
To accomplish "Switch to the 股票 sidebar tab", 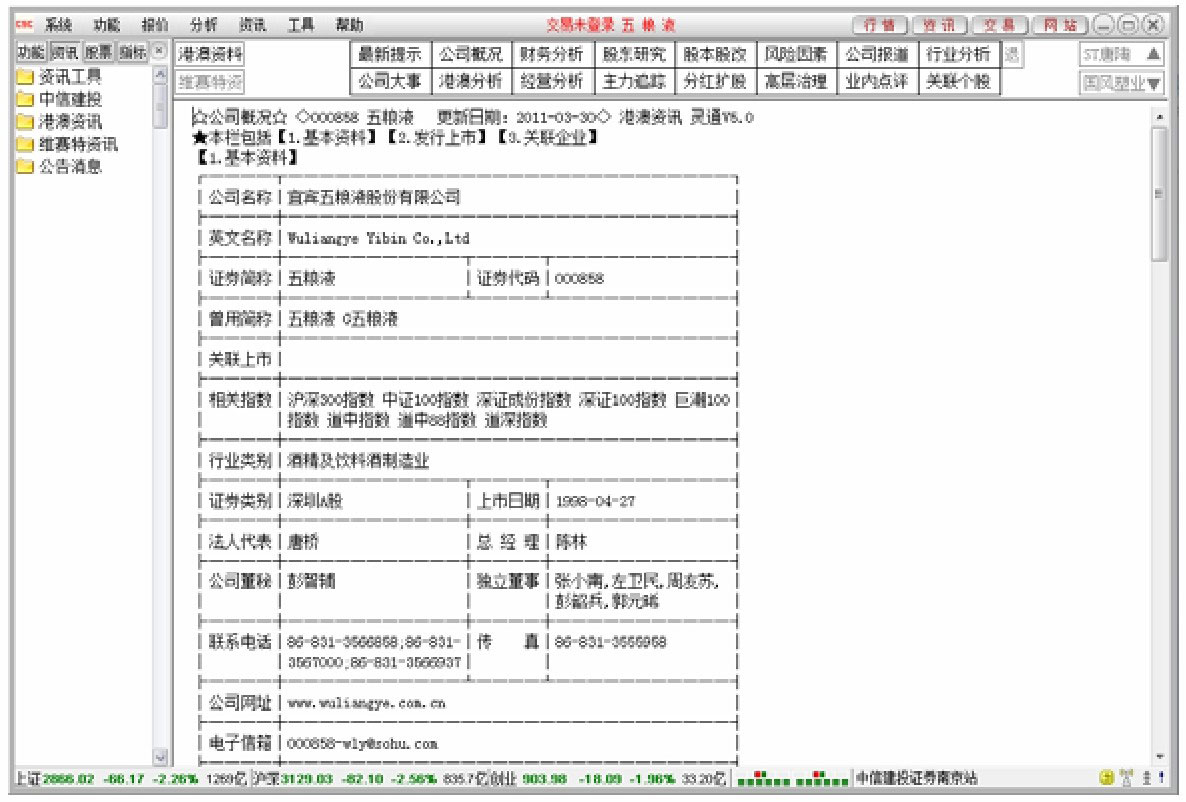I will [x=98, y=48].
